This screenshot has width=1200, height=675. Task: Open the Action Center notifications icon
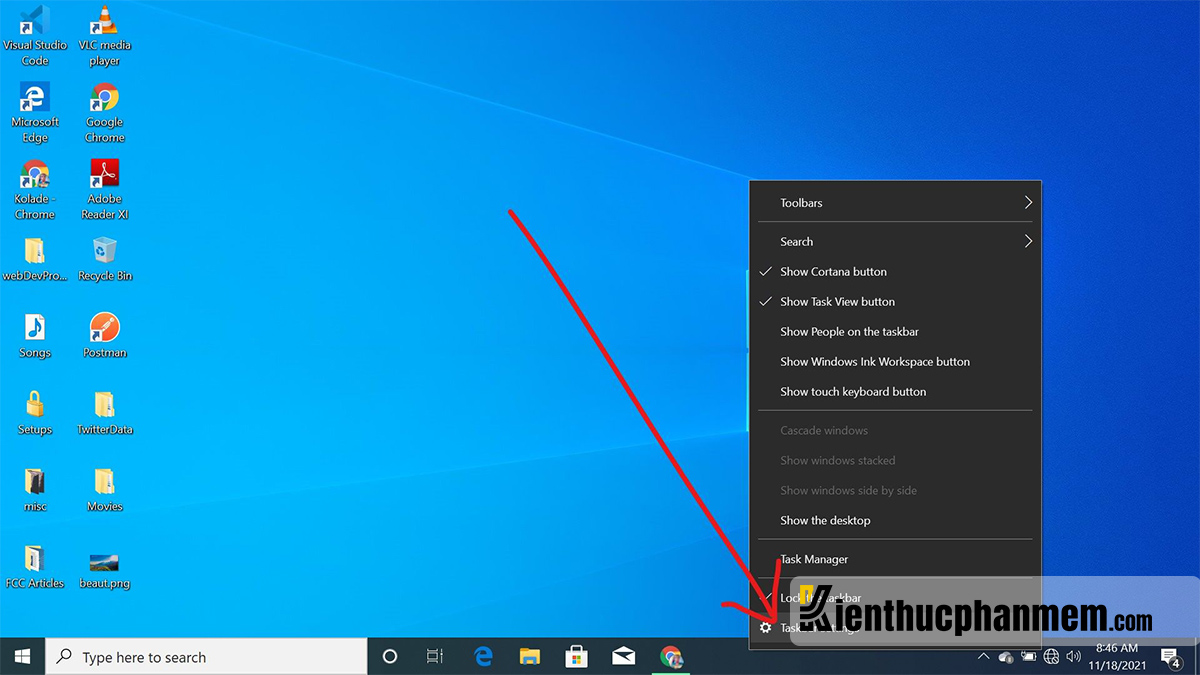(x=1170, y=657)
